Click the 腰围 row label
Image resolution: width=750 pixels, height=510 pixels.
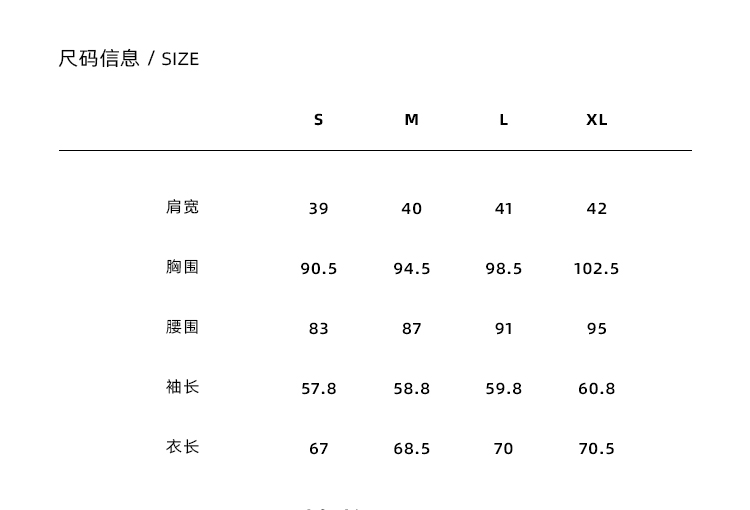[x=183, y=327]
